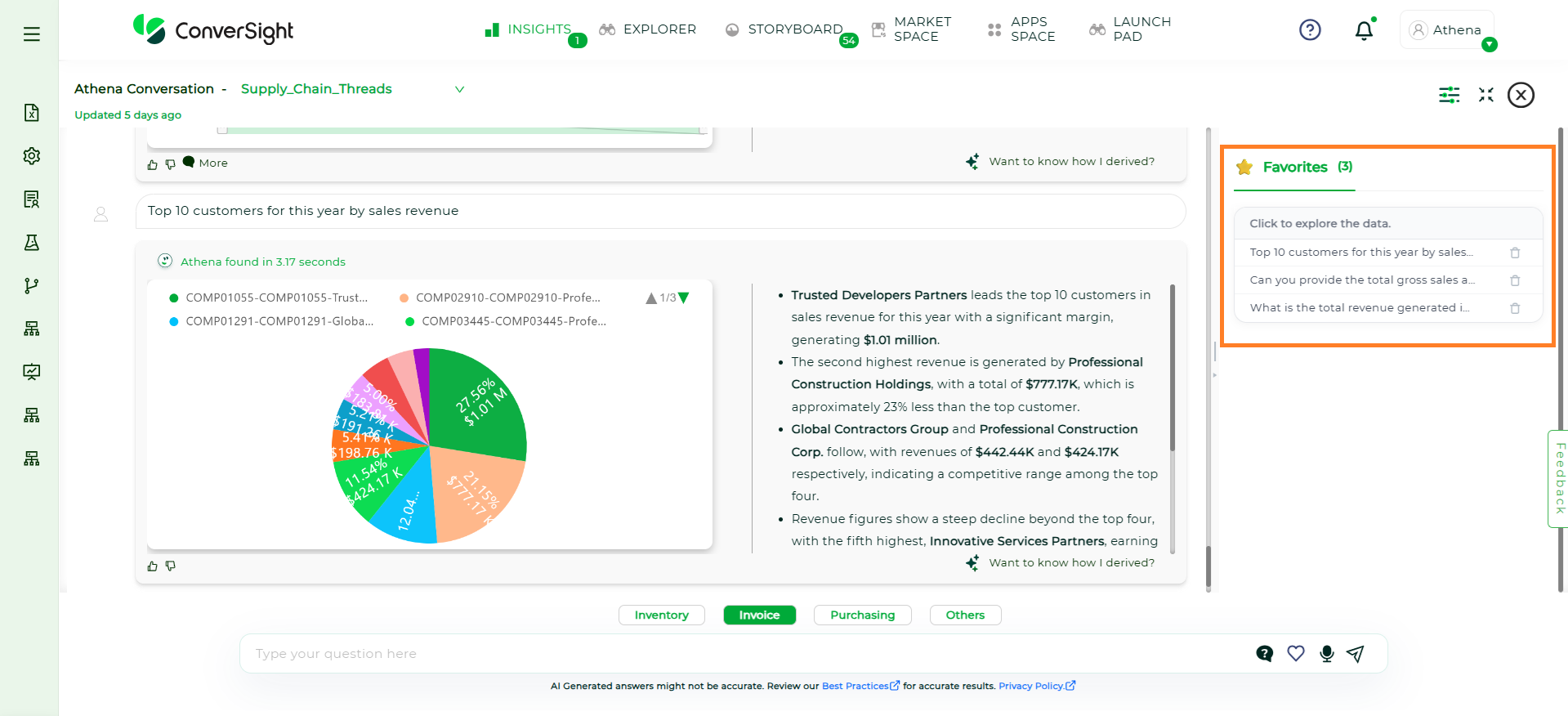
Task: Click the collapse view arrows icon
Action: tap(1486, 95)
